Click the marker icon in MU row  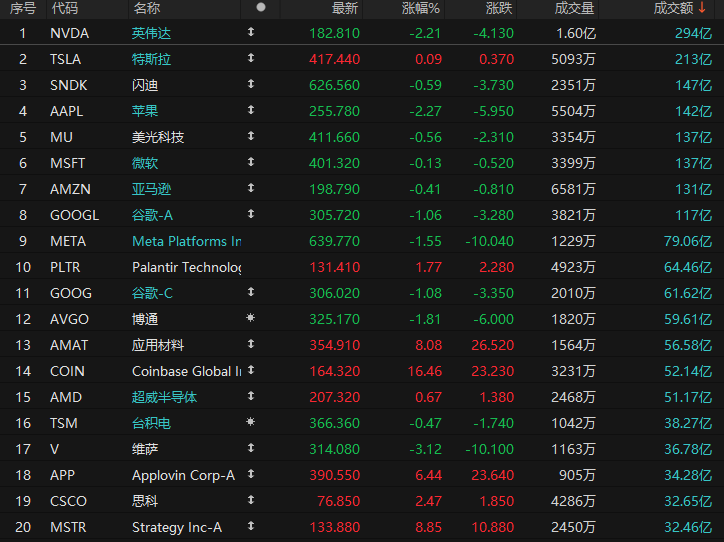(x=251, y=136)
